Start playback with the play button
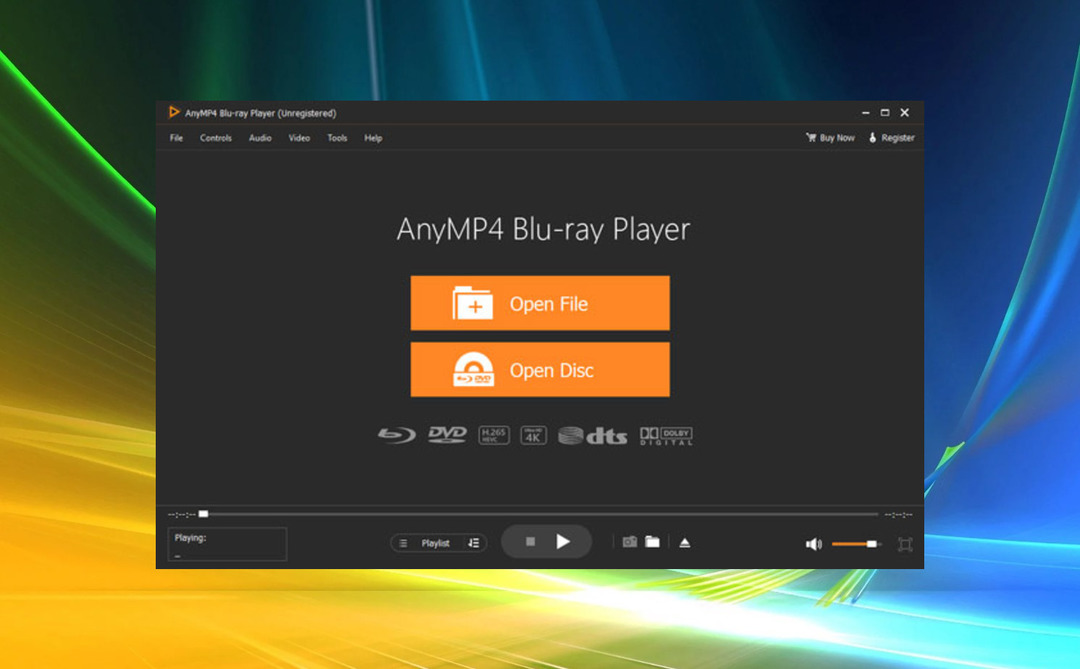 (x=563, y=542)
